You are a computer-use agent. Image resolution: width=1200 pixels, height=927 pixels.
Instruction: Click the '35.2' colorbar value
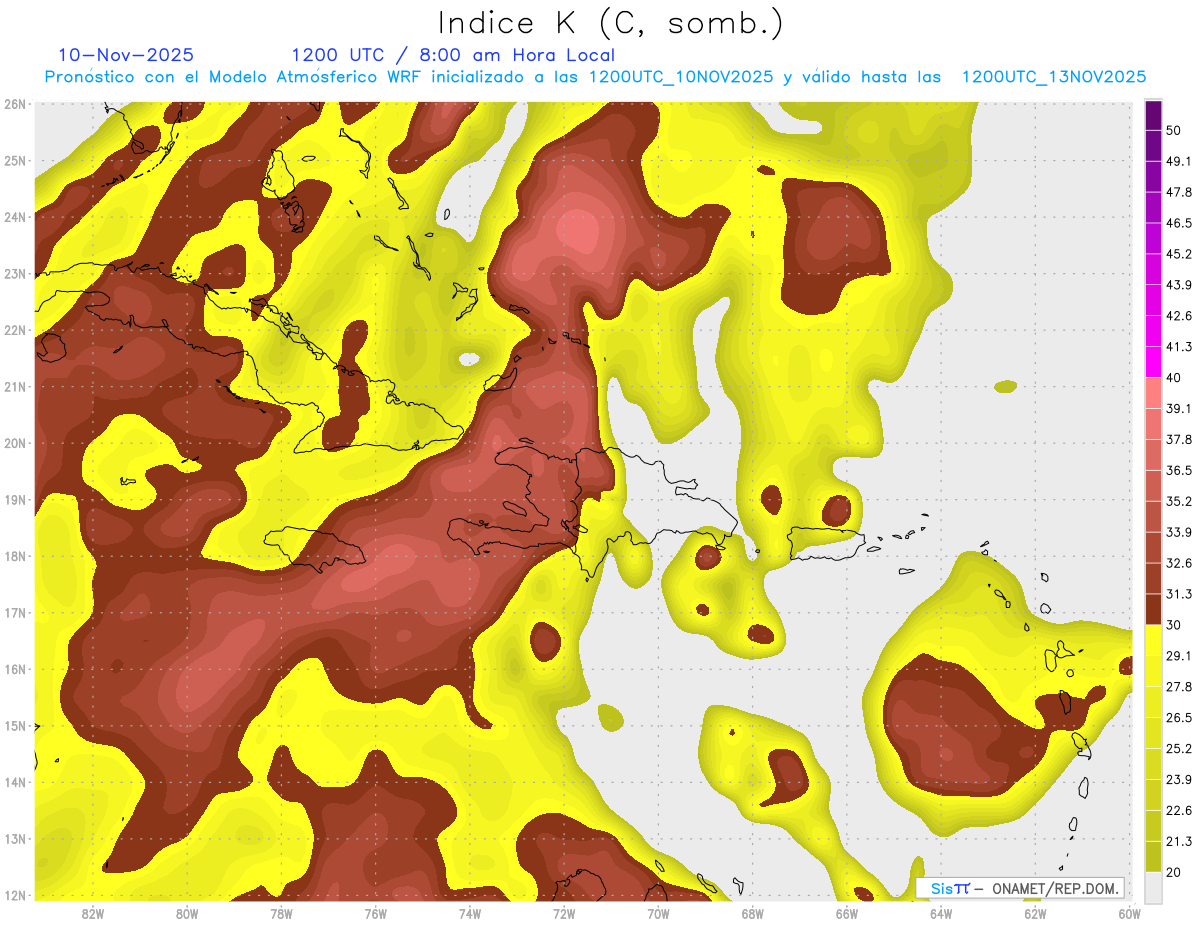point(1179,501)
